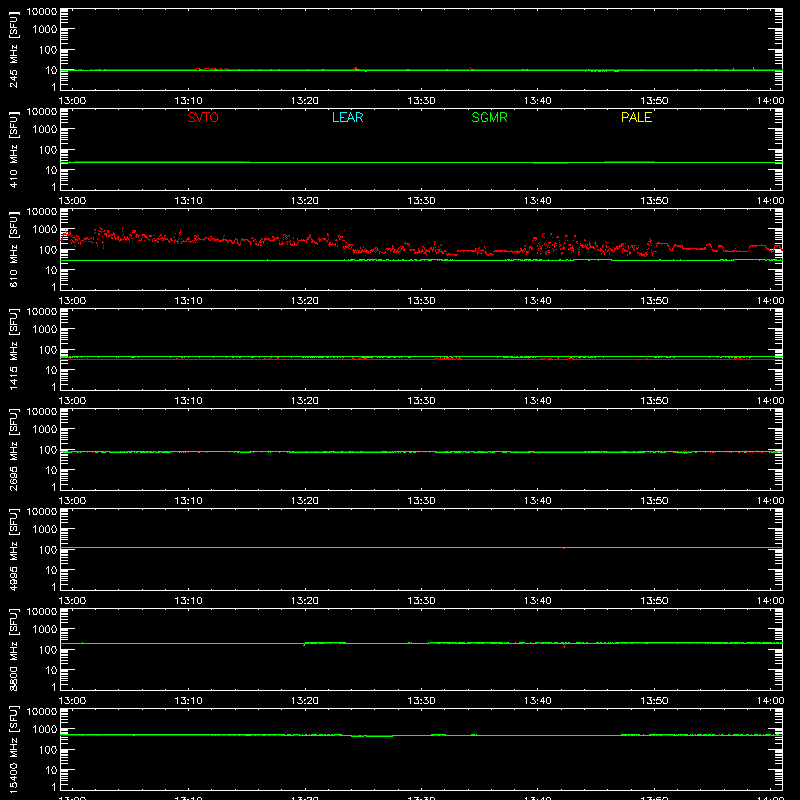Click the red SVTO station legend label
This screenshot has height=800, width=800.
coord(203,117)
